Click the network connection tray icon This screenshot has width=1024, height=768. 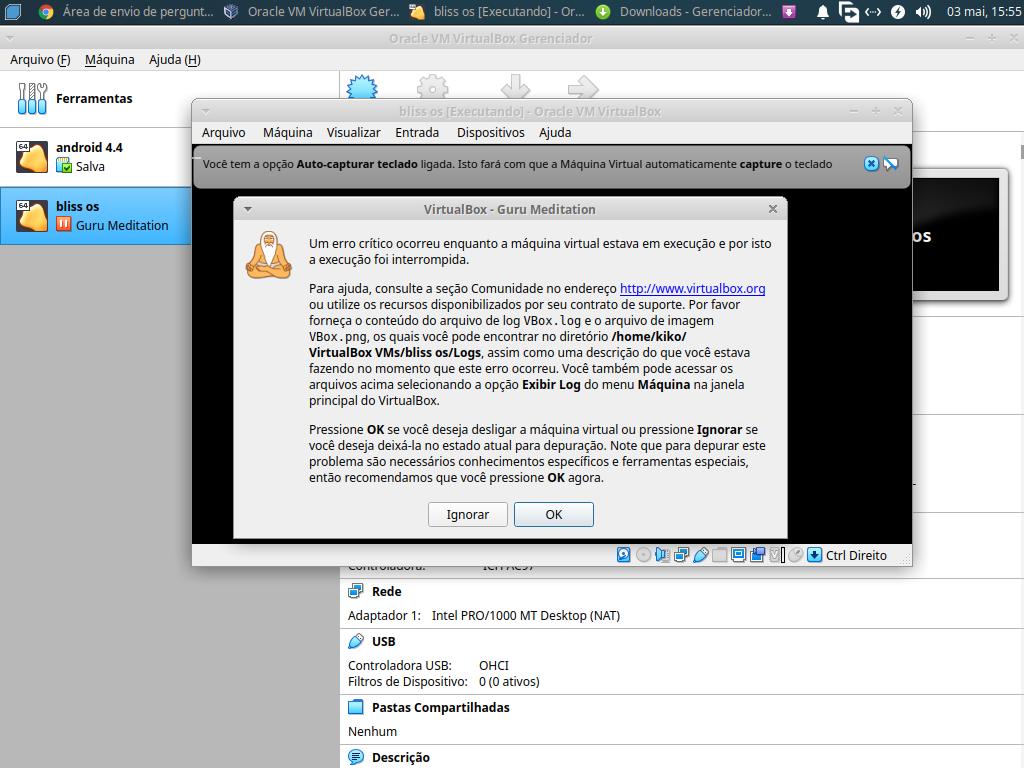point(872,12)
